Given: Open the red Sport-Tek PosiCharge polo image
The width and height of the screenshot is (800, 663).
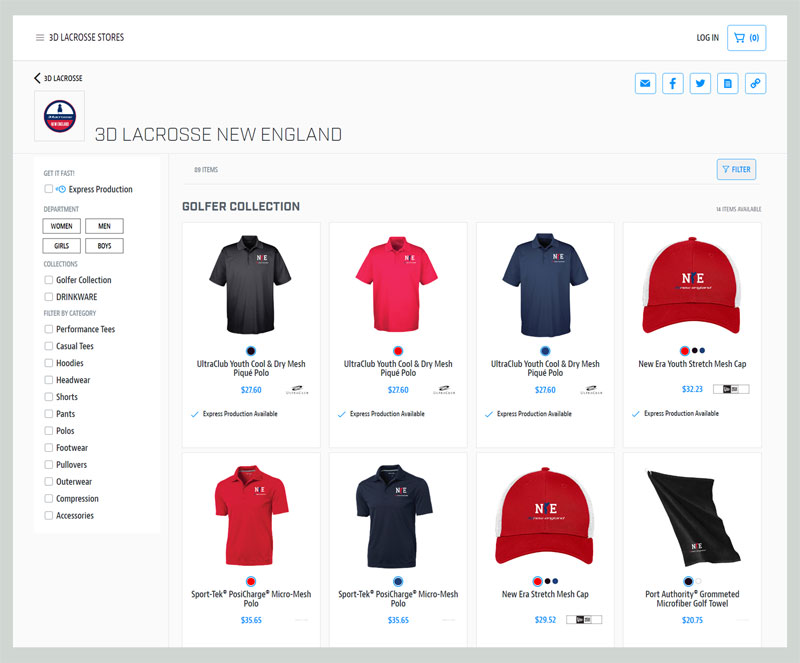Looking at the screenshot, I should click(251, 515).
